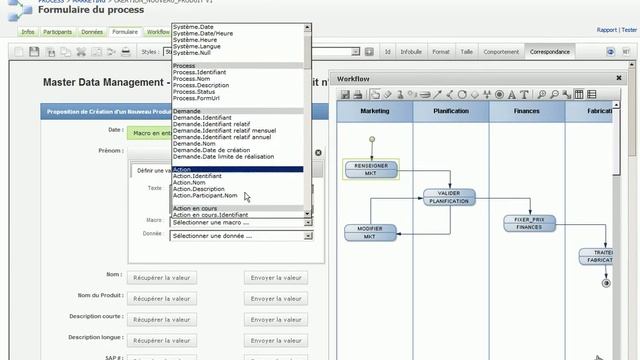The image size is (640, 360).
Task: Close the Workflow panel
Action: point(619,78)
